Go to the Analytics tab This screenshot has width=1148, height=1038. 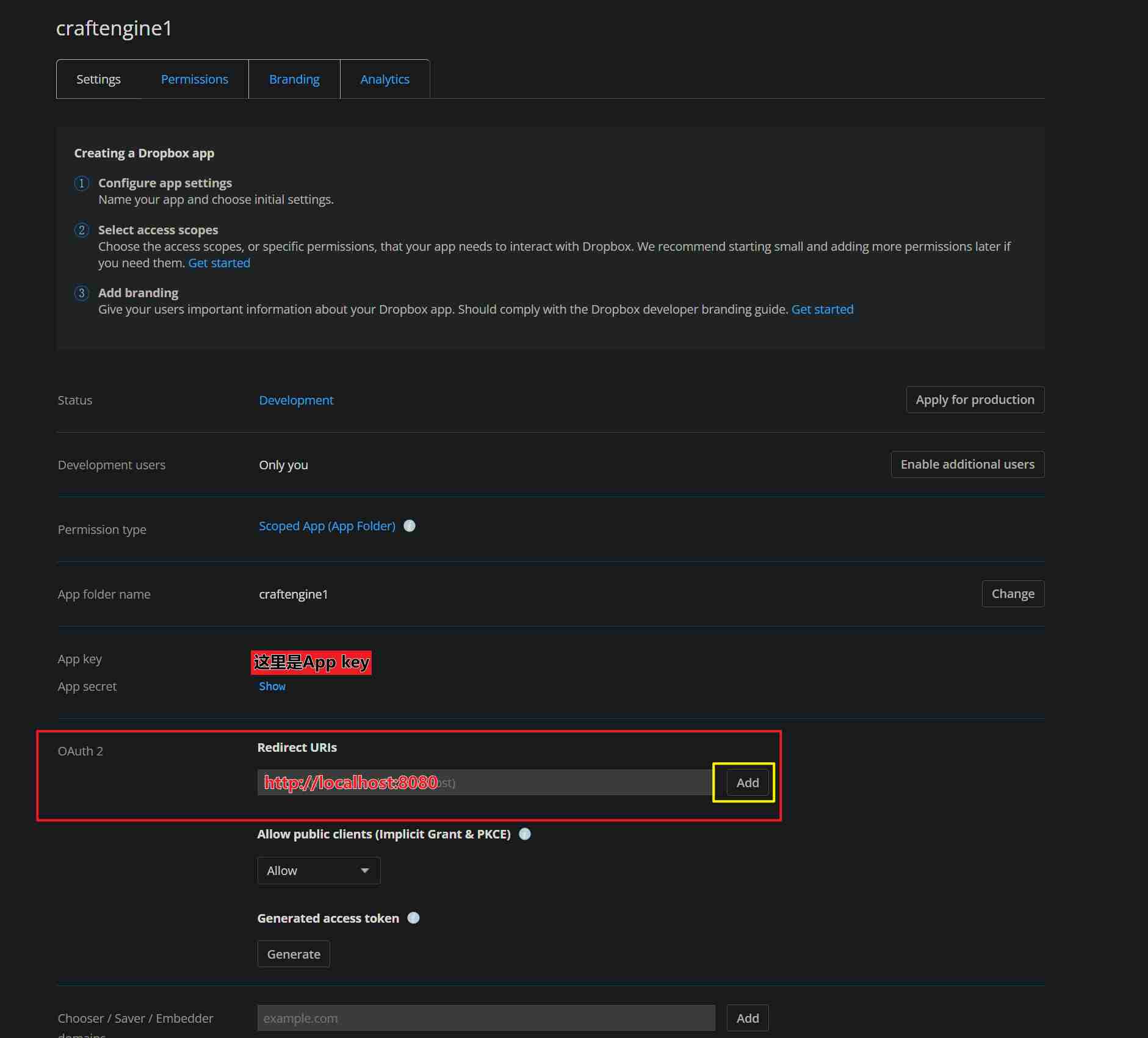tap(384, 79)
